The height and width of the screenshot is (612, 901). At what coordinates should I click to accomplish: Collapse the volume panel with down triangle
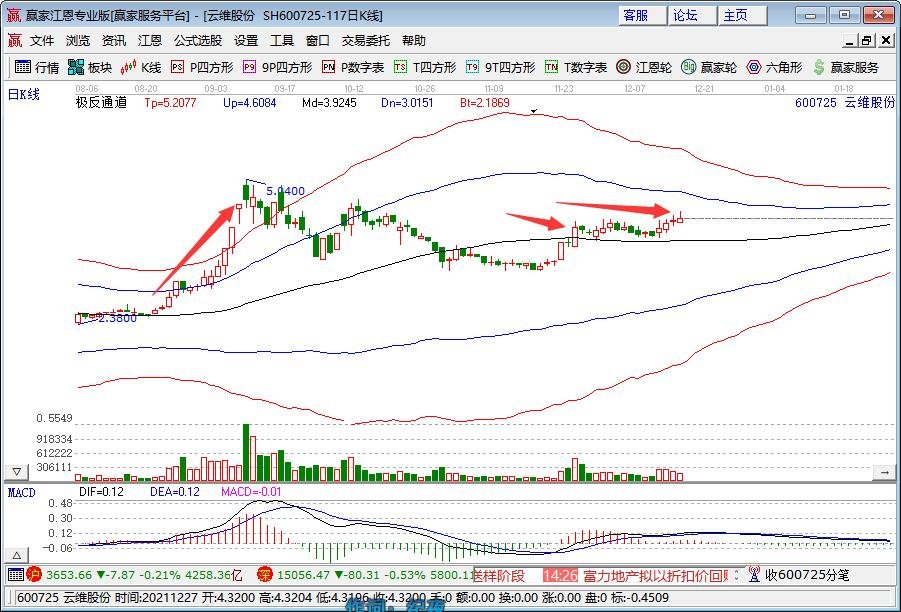16,471
